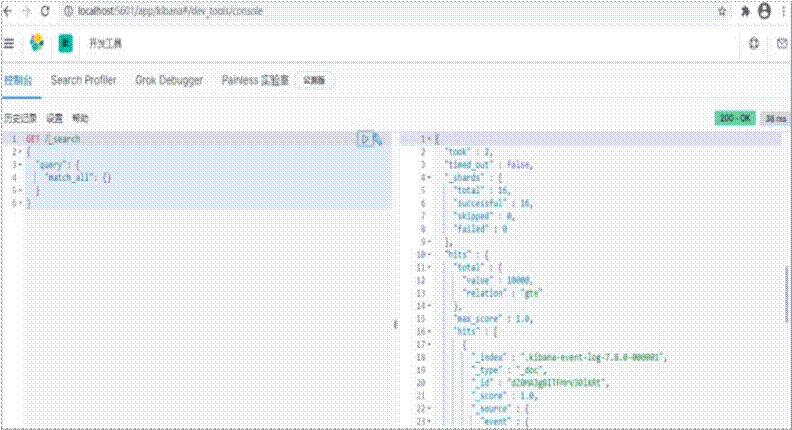Open the 历史记录 history link
This screenshot has height=430, width=792.
click(x=21, y=118)
